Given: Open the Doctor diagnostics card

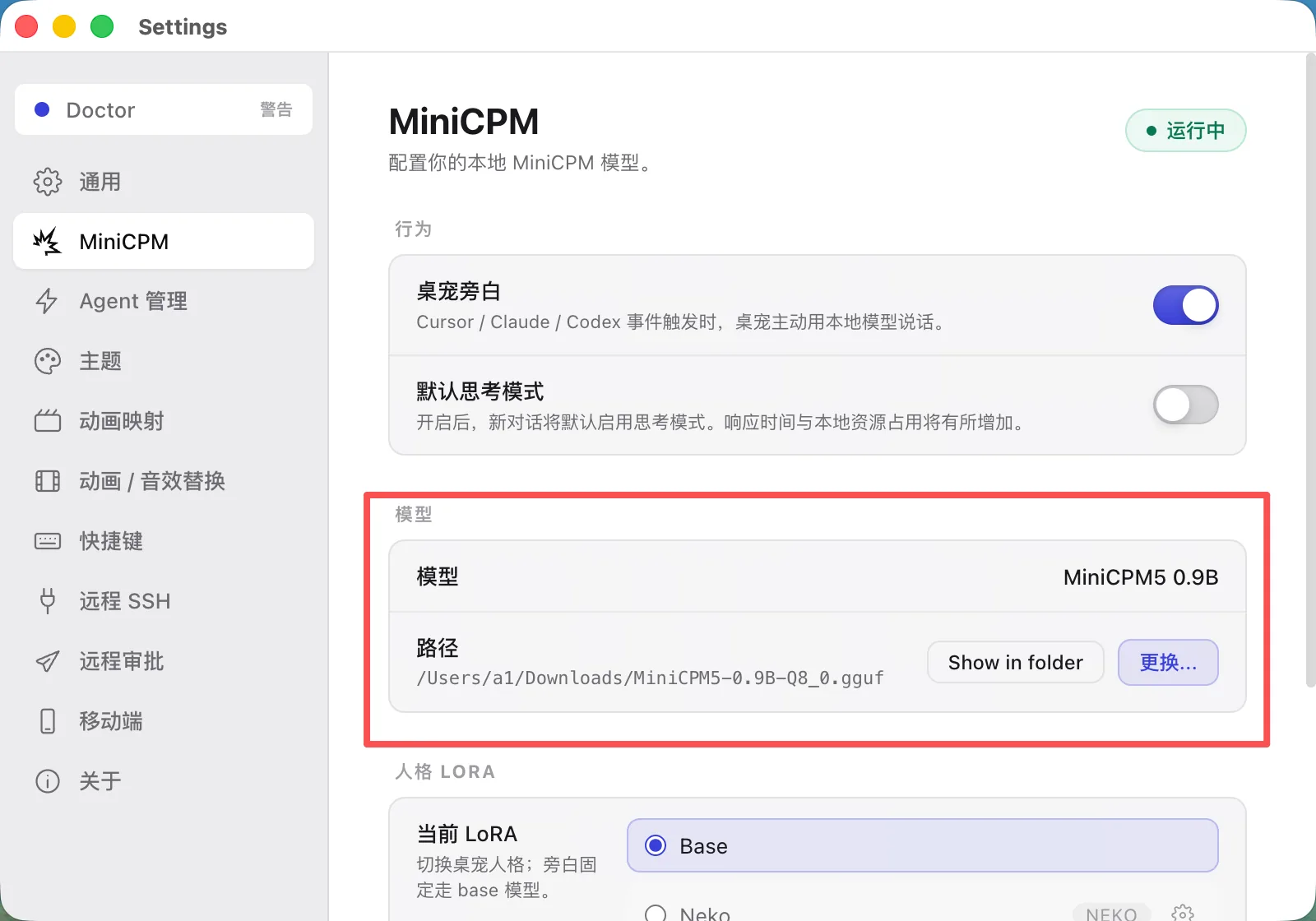Looking at the screenshot, I should click(164, 109).
